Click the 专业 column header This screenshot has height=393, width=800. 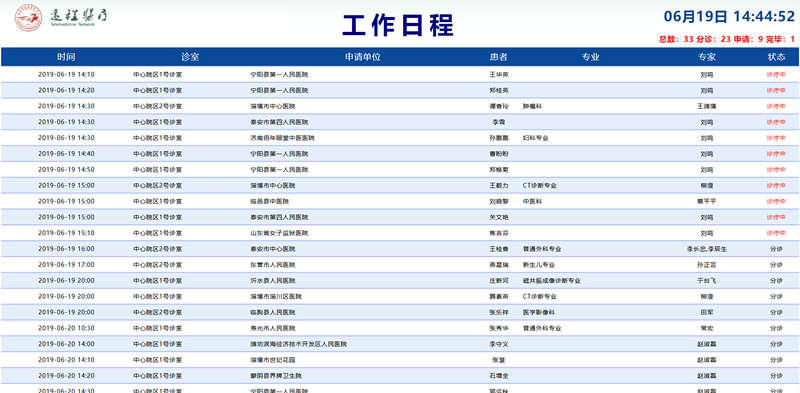point(590,57)
